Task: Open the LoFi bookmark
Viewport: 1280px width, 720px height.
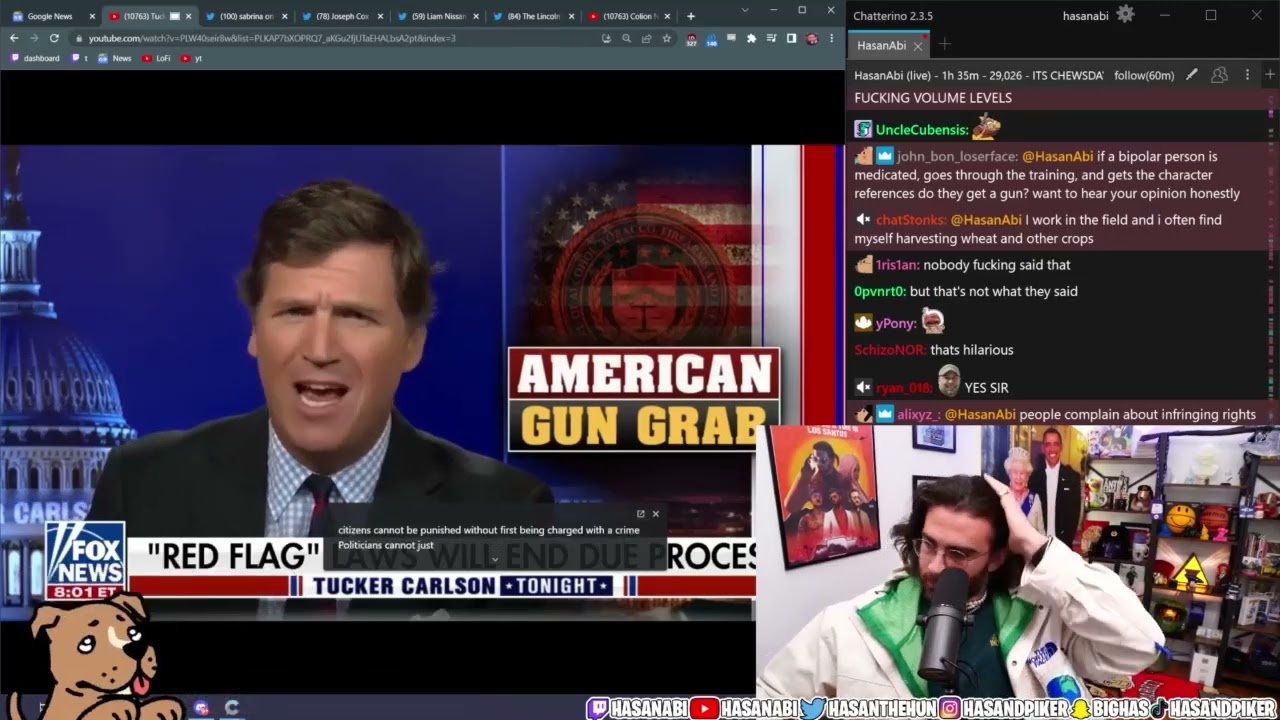Action: point(156,58)
